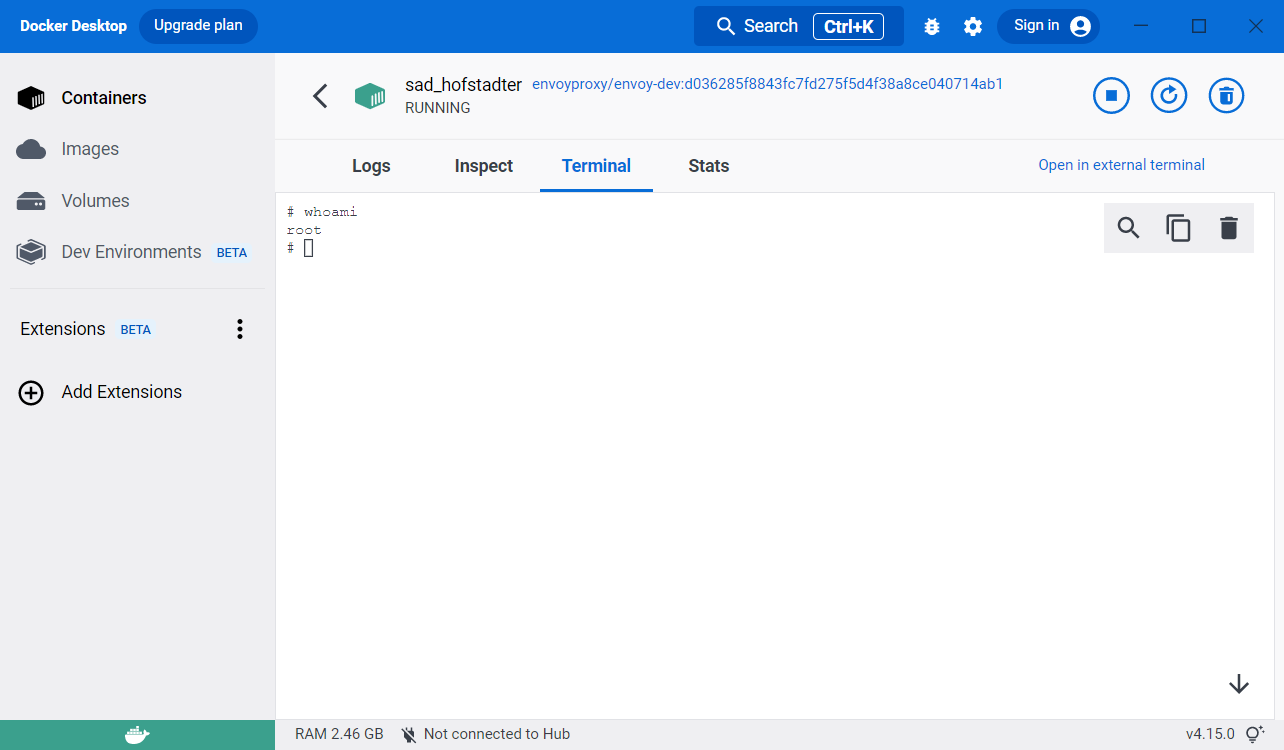Stop the sad_hofstadter container
Viewport: 1284px width, 750px height.
[1111, 96]
